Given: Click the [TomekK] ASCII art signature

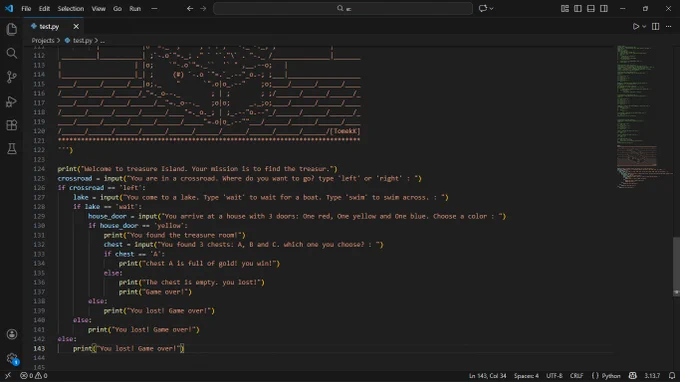Looking at the screenshot, I should pos(345,131).
